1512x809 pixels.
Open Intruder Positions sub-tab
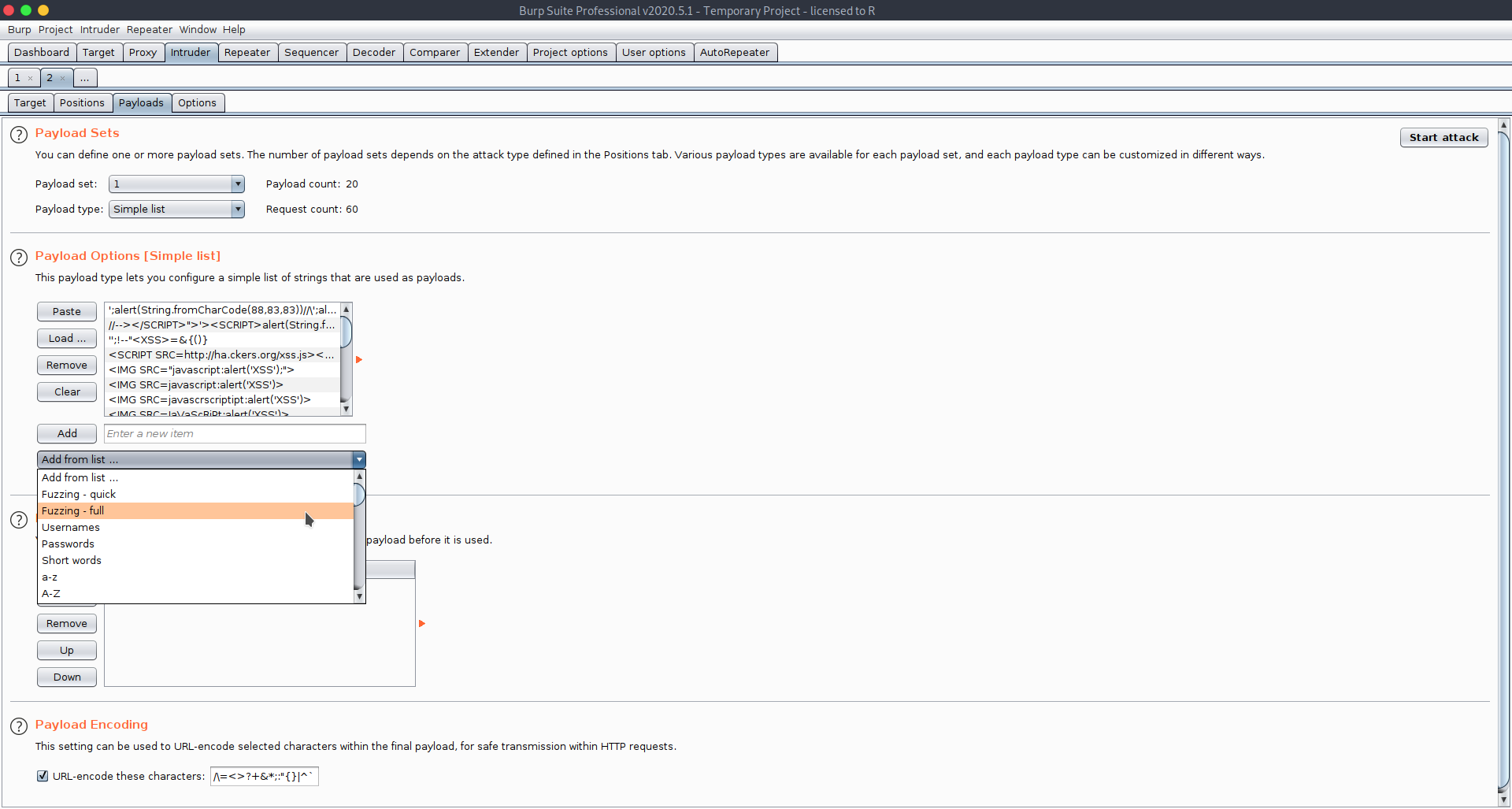(x=82, y=102)
